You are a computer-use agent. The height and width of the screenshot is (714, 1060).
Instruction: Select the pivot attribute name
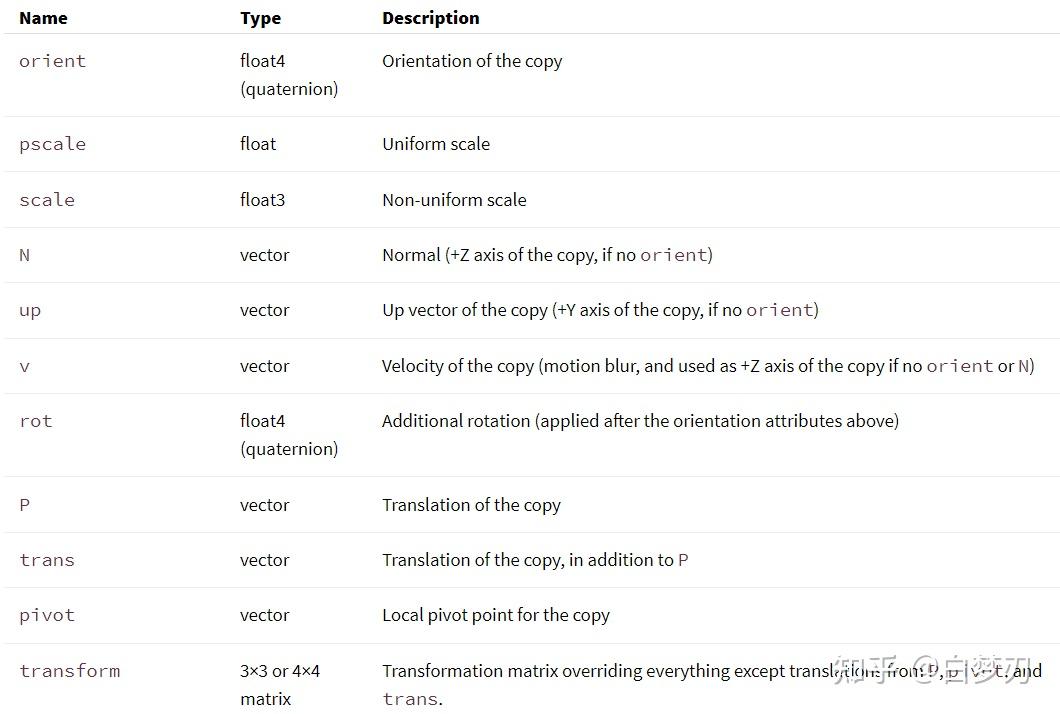click(47, 615)
